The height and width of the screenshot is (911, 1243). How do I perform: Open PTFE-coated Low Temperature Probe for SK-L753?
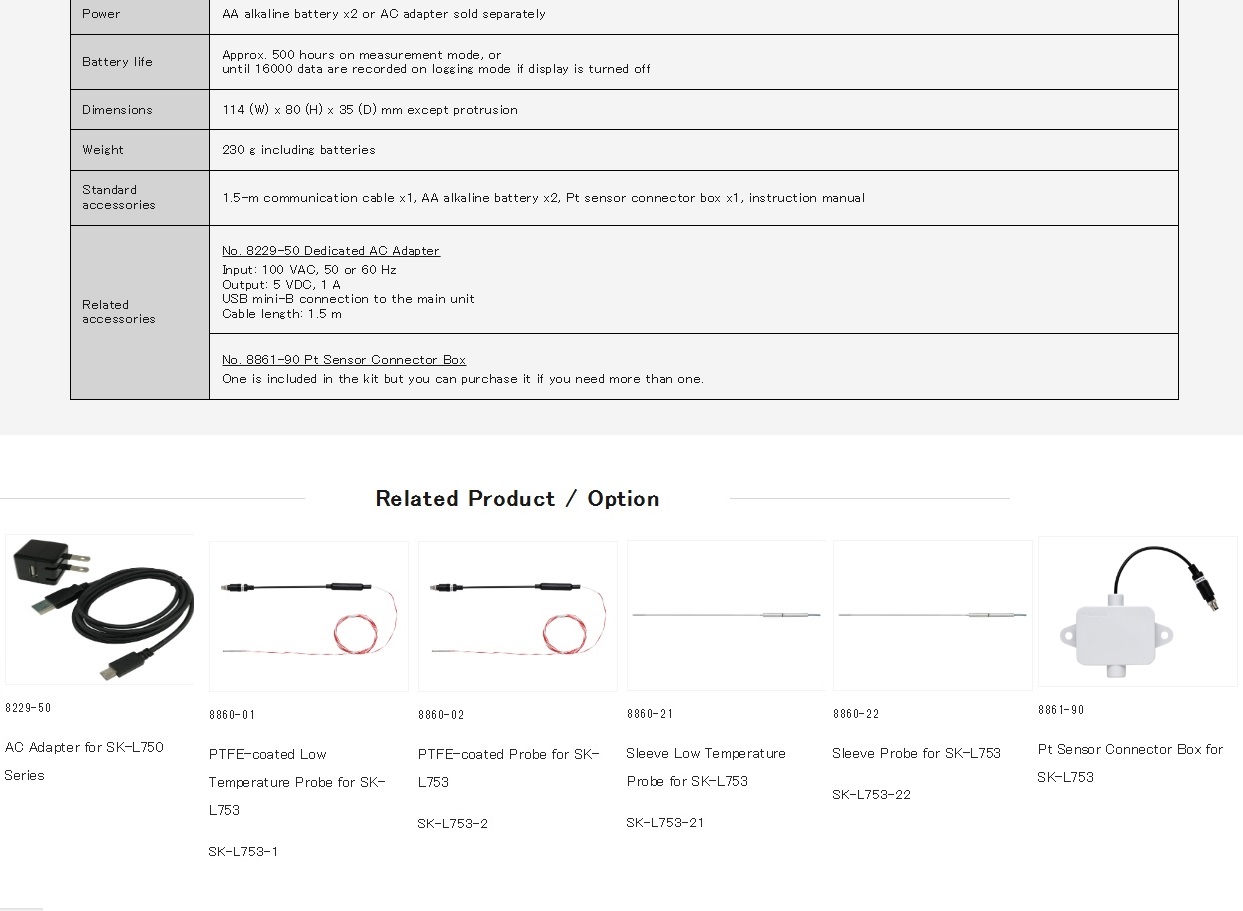tap(297, 782)
